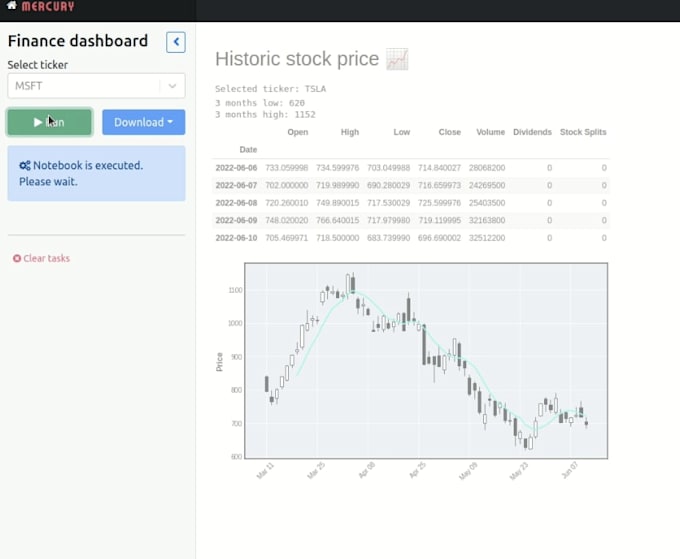Click the 2022-06-09 row date

coord(236,220)
